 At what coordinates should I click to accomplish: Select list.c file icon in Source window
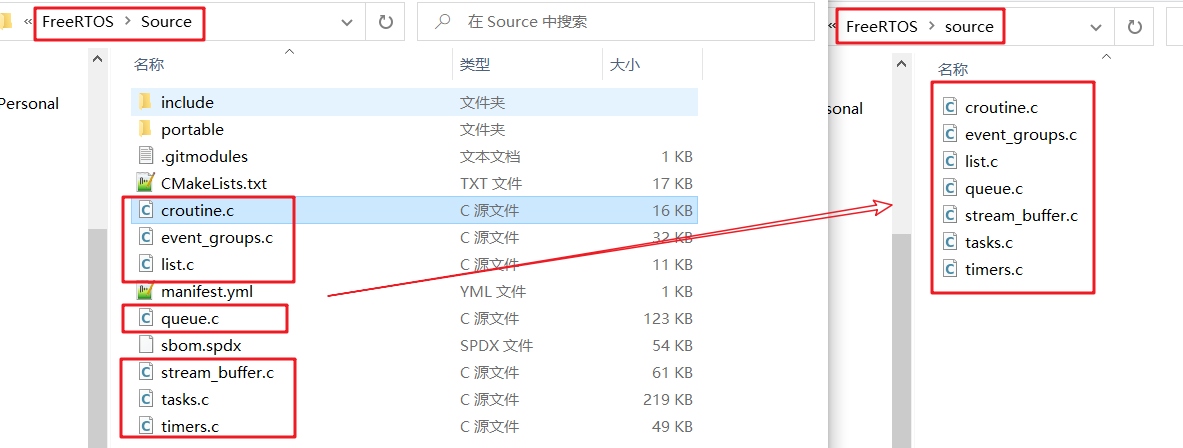click(x=146, y=265)
